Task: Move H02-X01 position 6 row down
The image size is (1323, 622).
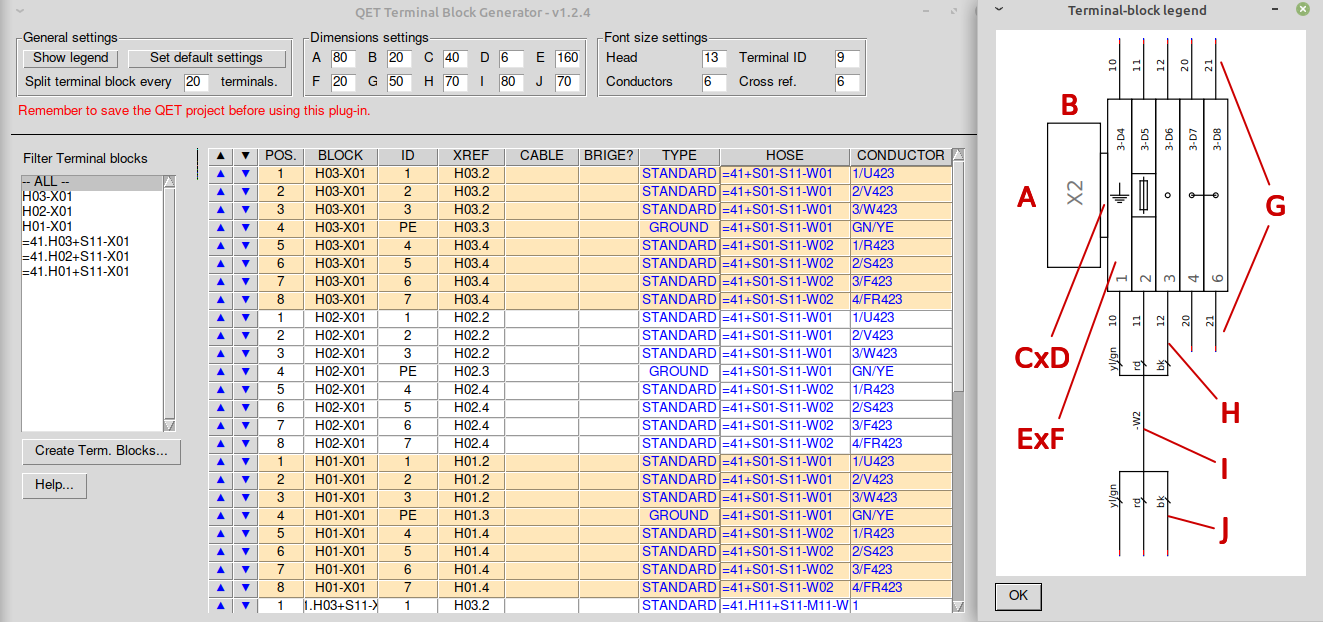Action: tap(245, 408)
